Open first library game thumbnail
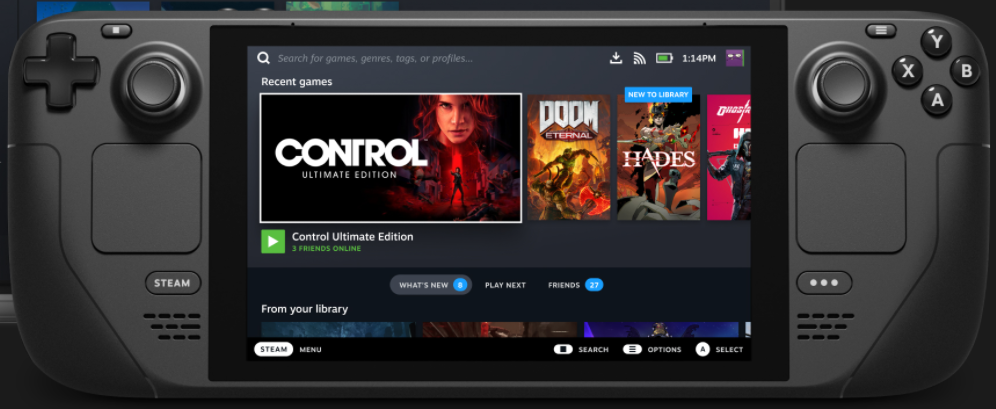This screenshot has width=996, height=409. coord(339,330)
